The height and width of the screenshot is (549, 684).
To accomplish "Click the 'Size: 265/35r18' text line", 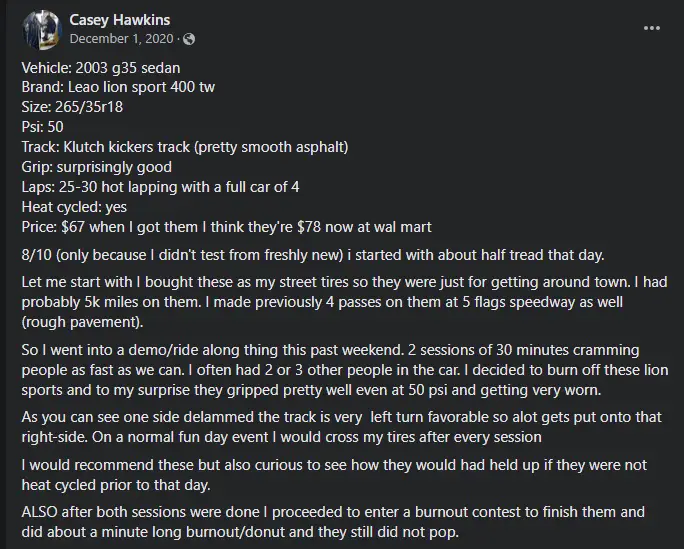I will (x=72, y=107).
